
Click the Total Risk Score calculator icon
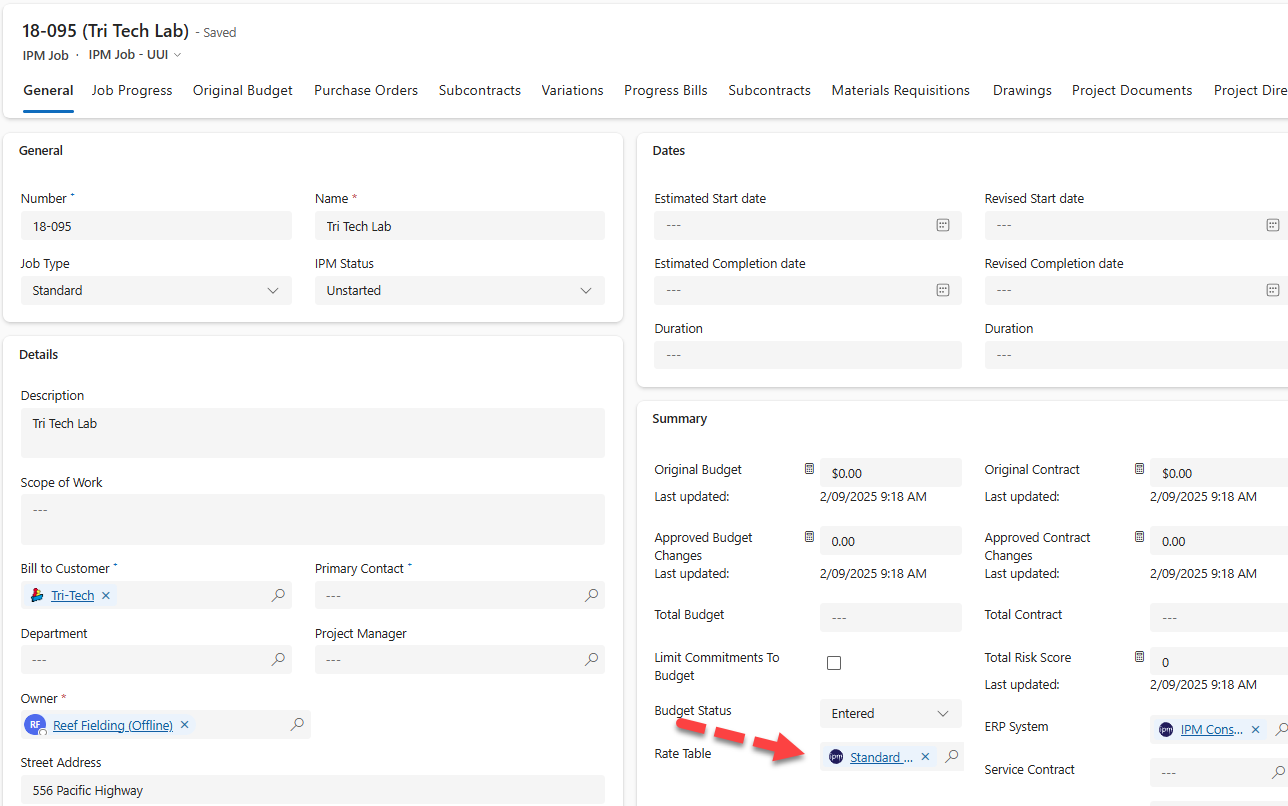point(1139,657)
